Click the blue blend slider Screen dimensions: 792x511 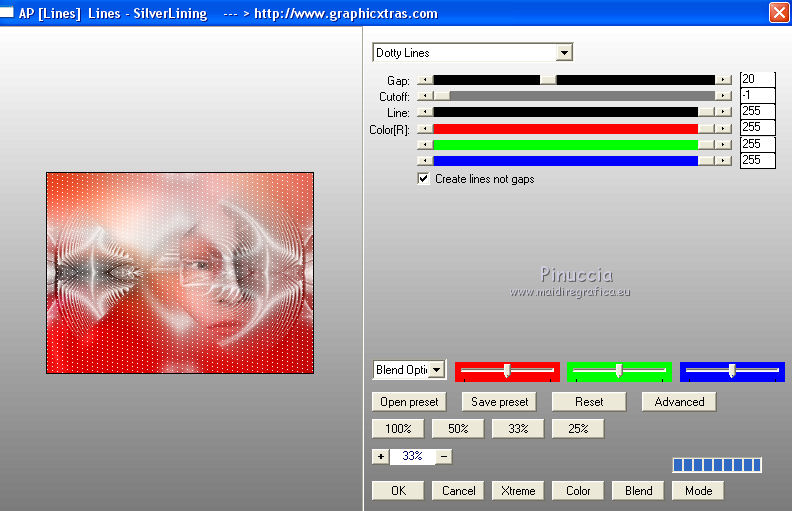coord(732,371)
